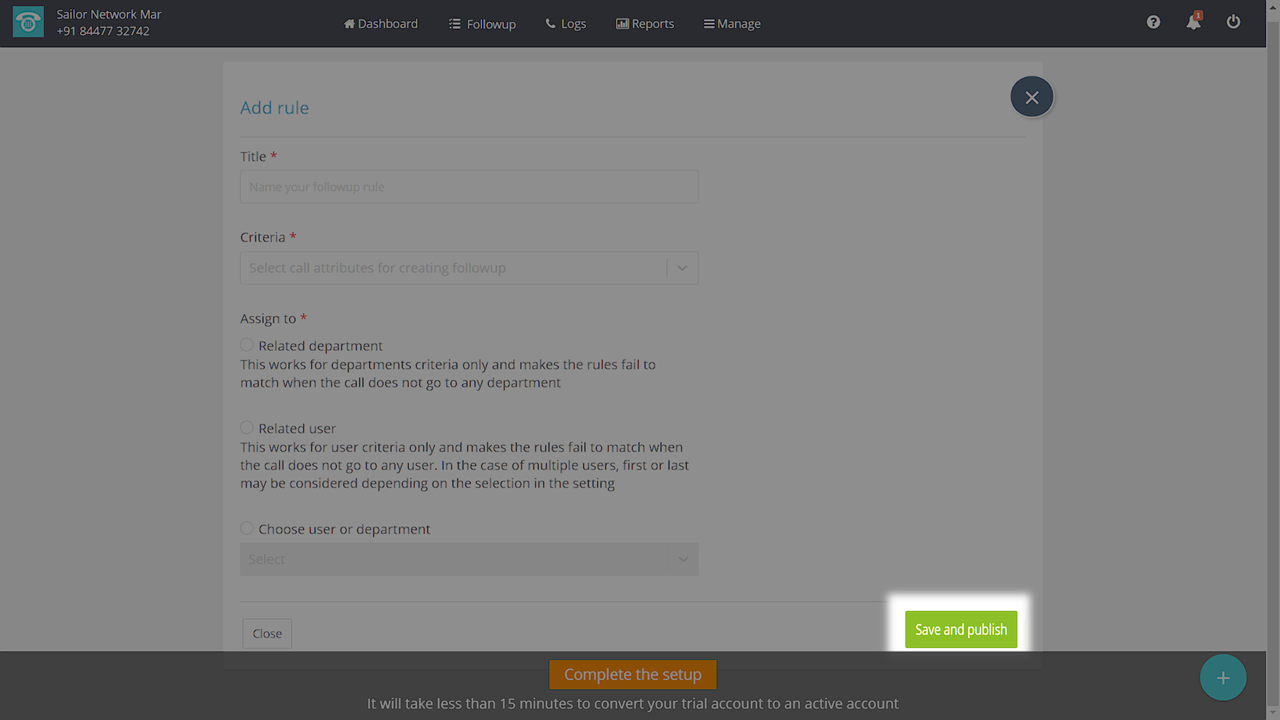Open the notifications bell icon
Viewport: 1280px width, 720px height.
(x=1193, y=22)
